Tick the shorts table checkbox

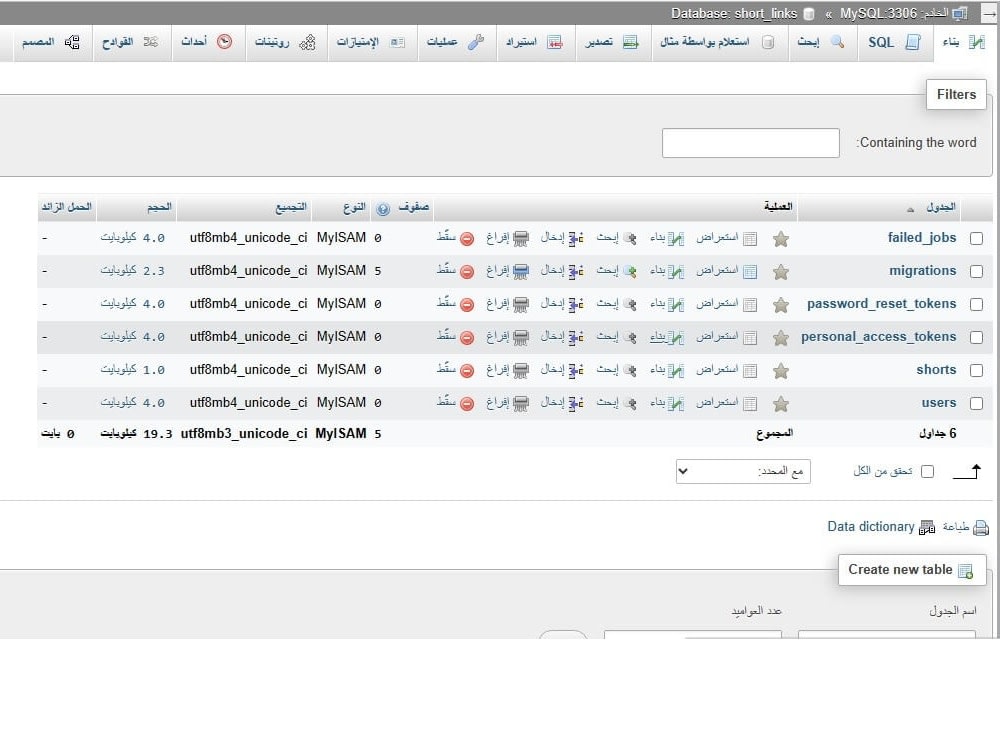976,371
